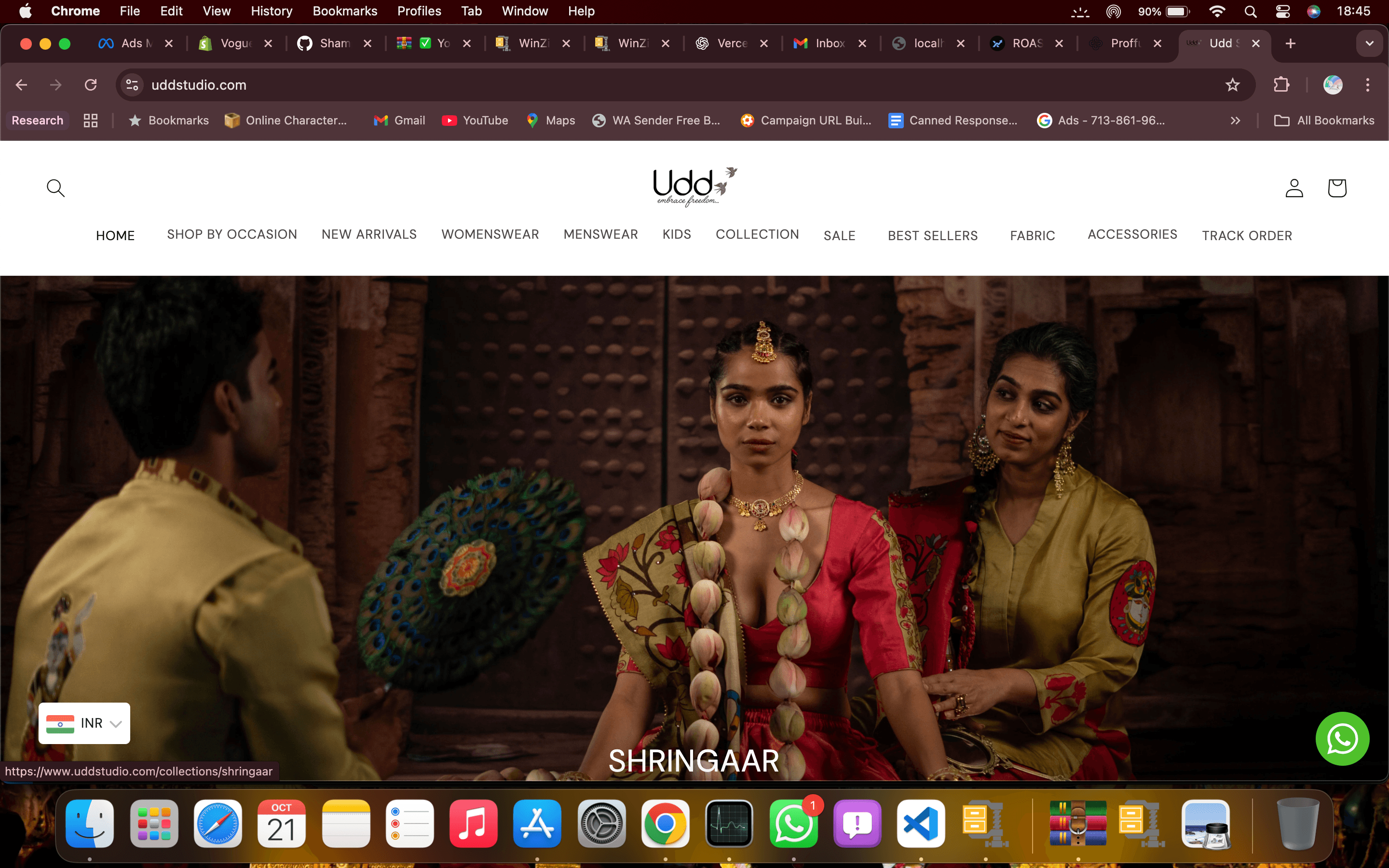This screenshot has width=1389, height=868.
Task: Click the WhatsApp chat bubble
Action: (x=1342, y=739)
